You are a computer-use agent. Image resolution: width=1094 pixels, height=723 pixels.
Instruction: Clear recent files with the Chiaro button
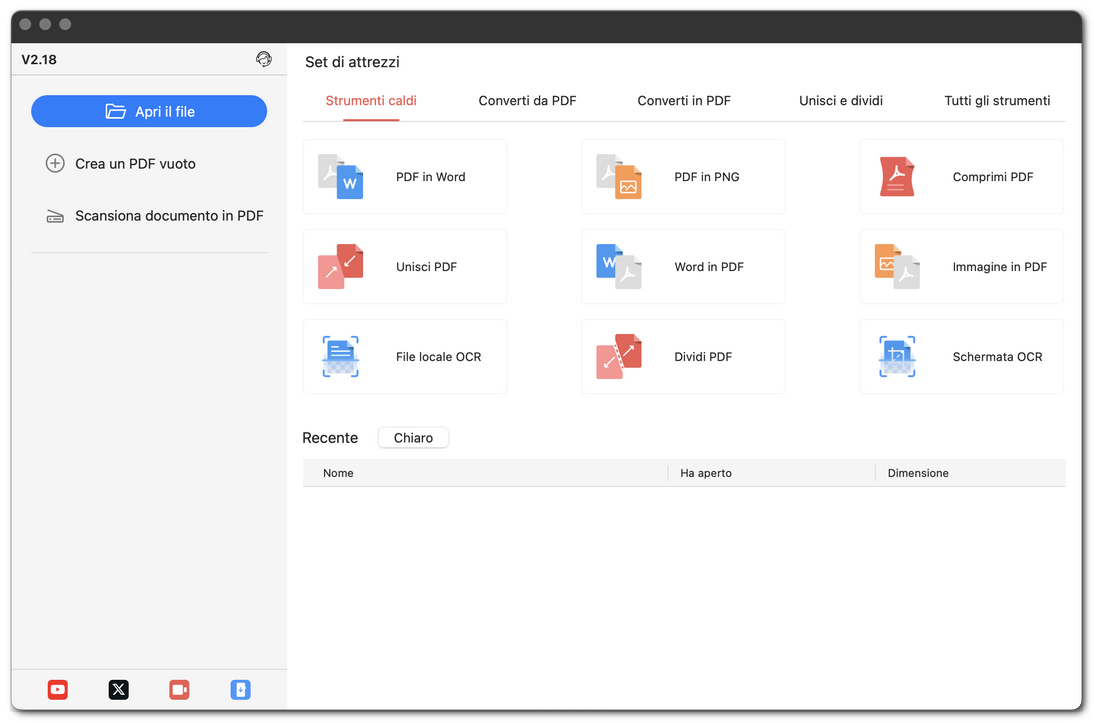[413, 437]
